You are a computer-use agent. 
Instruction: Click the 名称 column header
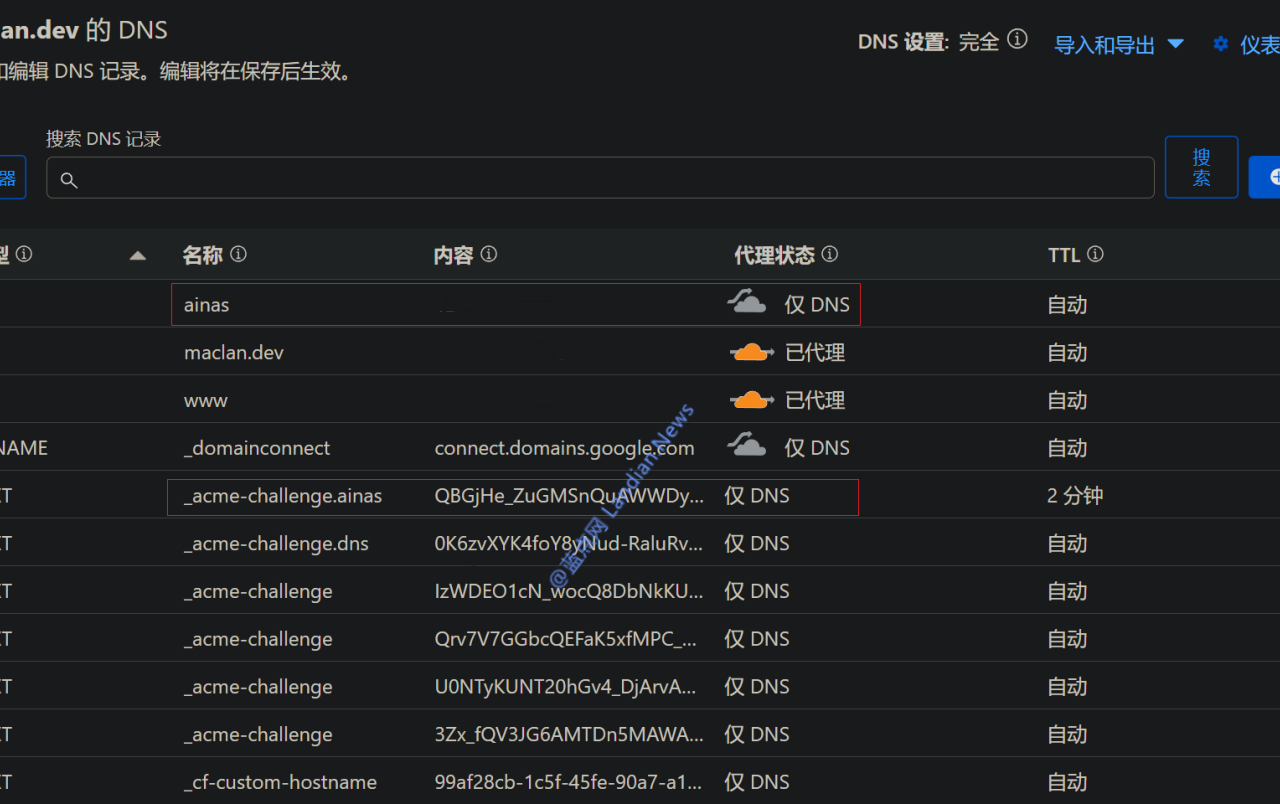point(202,255)
